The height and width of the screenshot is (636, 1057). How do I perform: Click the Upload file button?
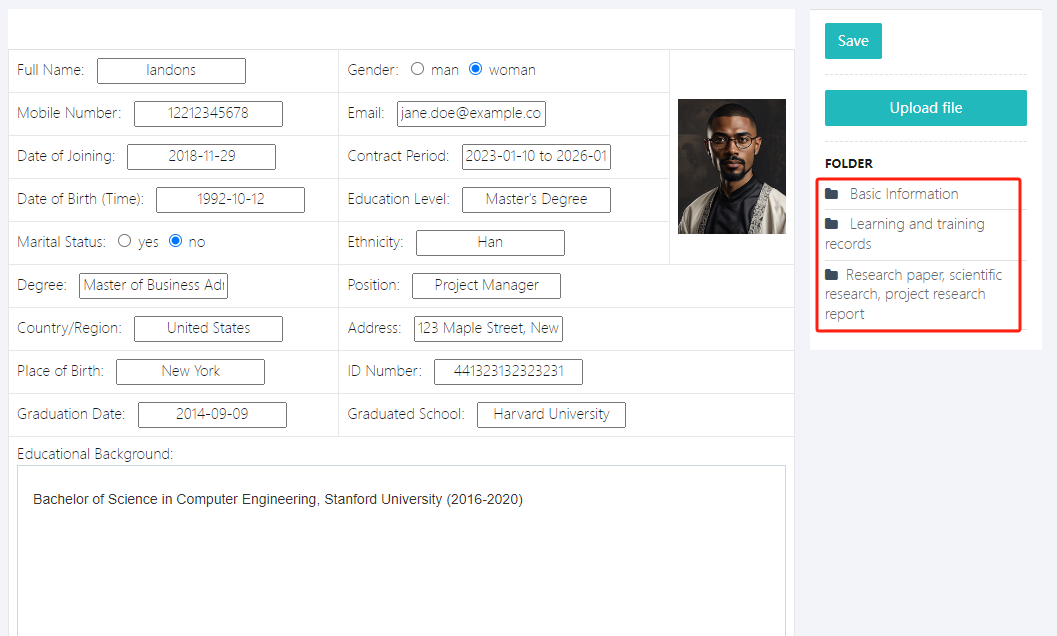925,108
